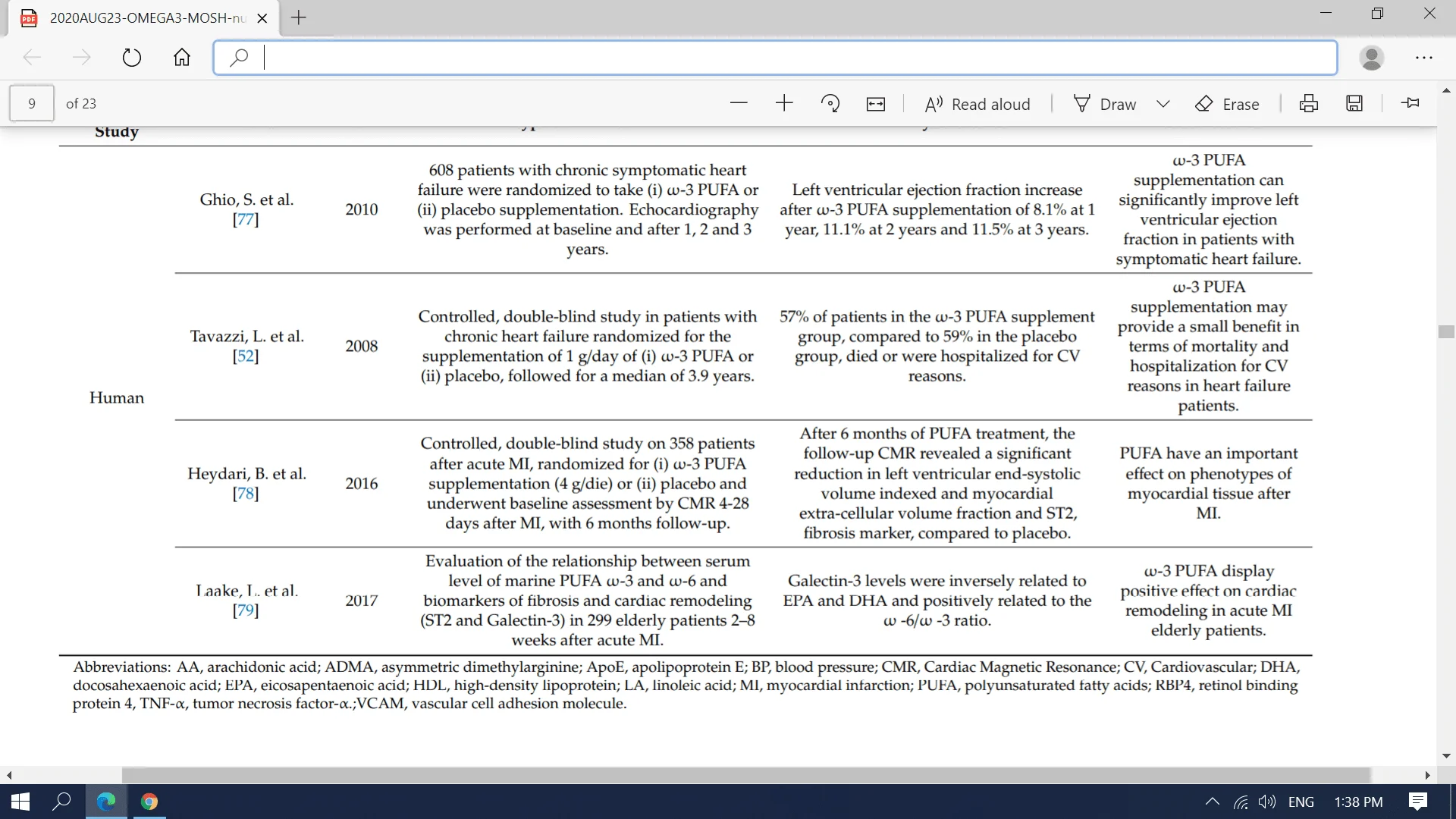Click the vertical scrollbar thumb
Screen dimensions: 1456x819
(x=1446, y=331)
